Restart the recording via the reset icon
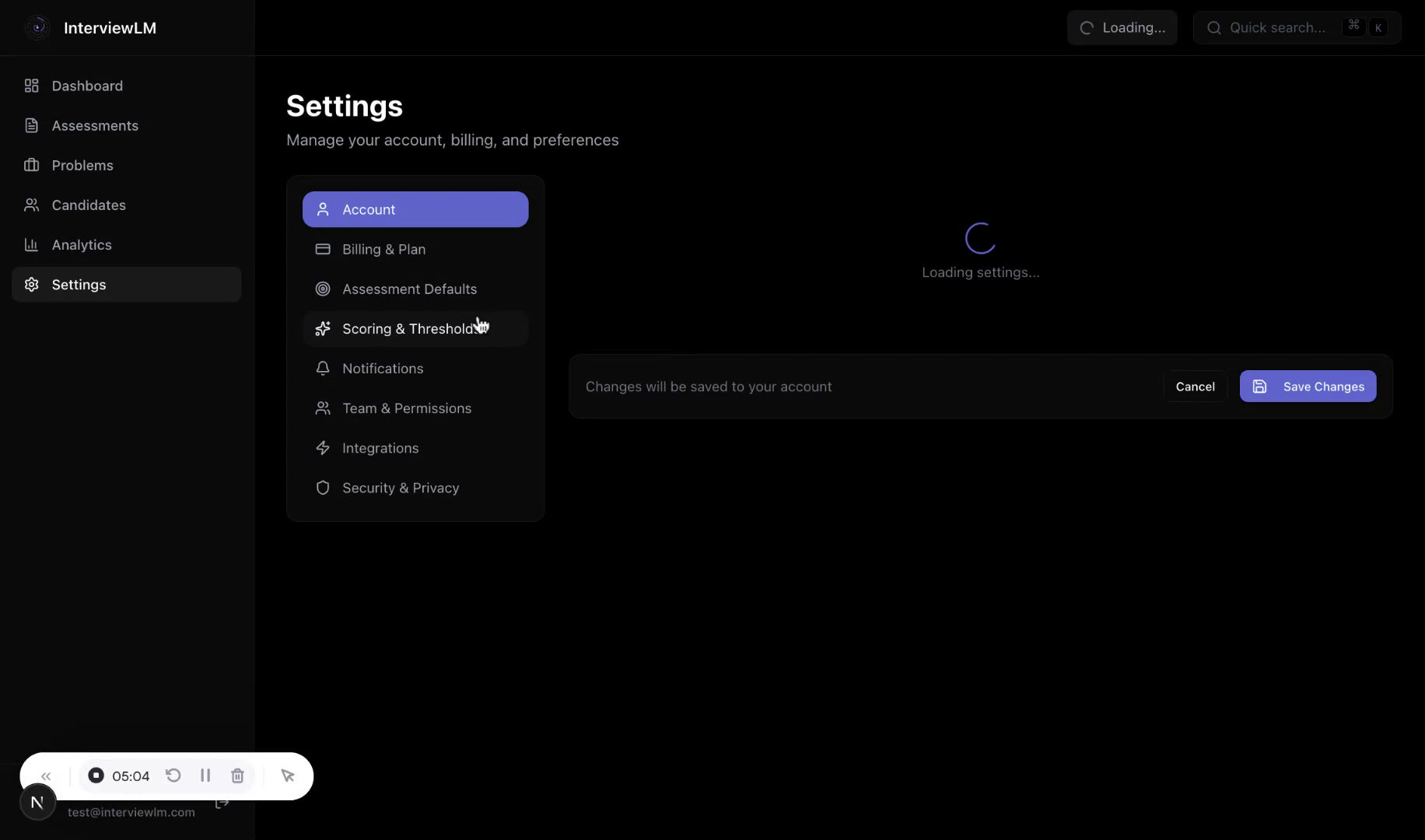Screen dimensions: 1425x840 (x=173, y=775)
